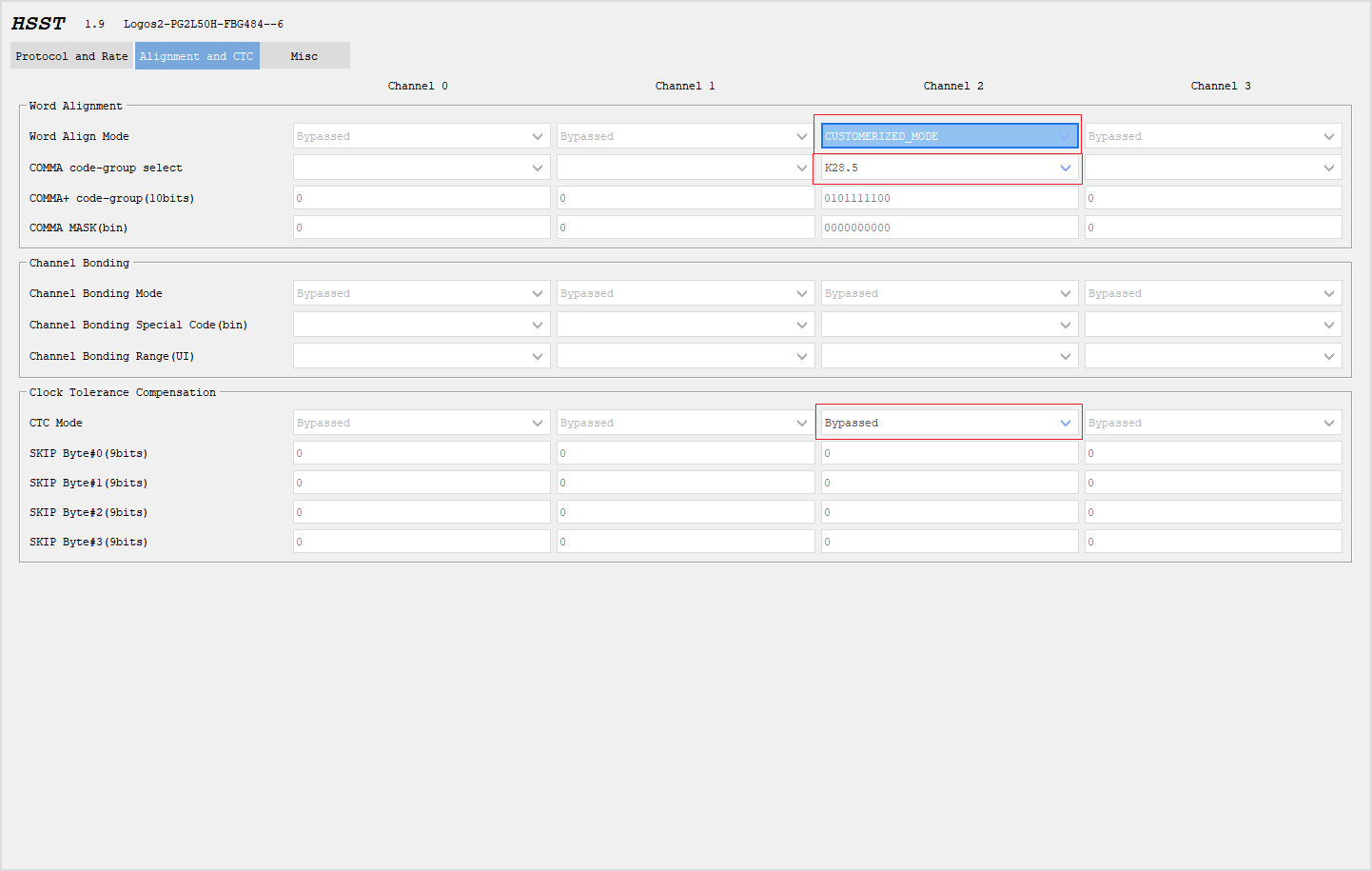Switch to the Misc tab
This screenshot has width=1372, height=871.
pyautogui.click(x=304, y=55)
